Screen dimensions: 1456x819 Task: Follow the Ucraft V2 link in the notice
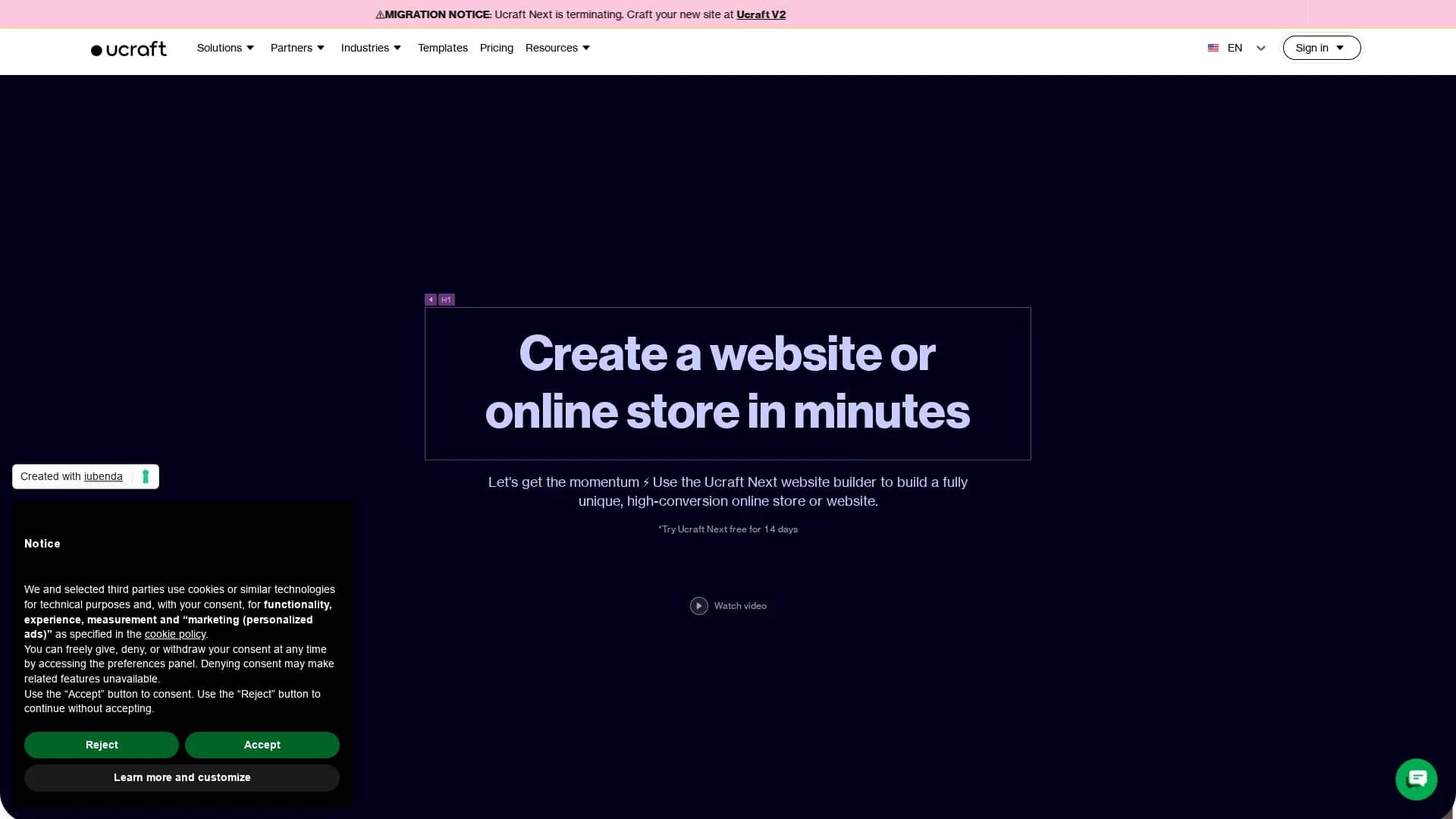point(761,14)
